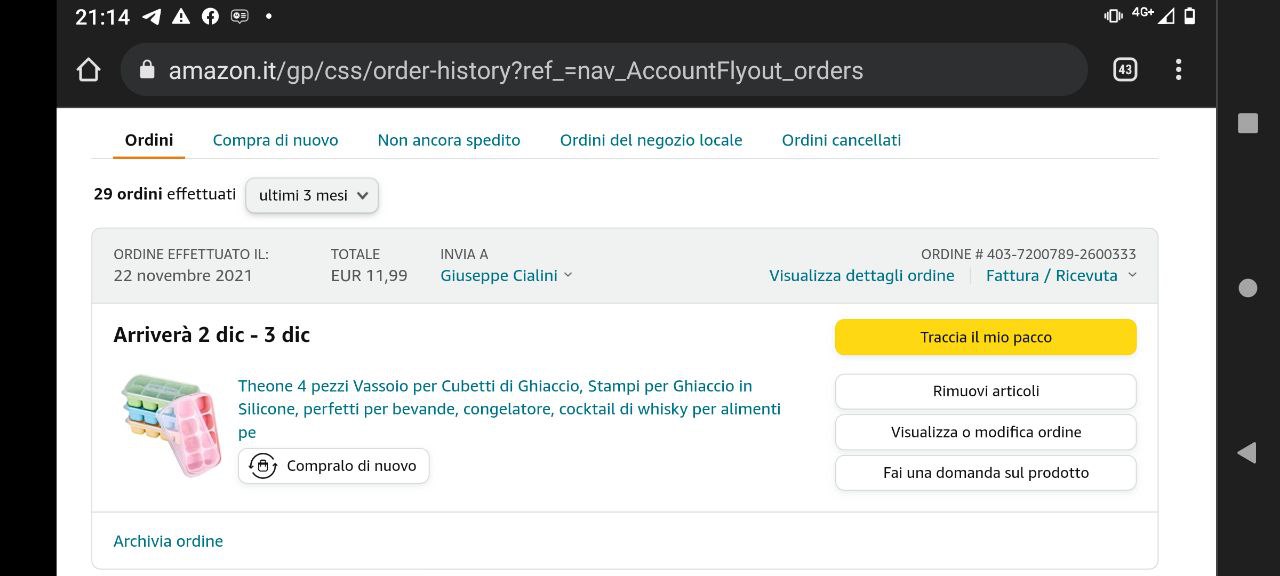Expand the 'Fattura / Ricevuta' dropdown
Viewport: 1280px width, 576px height.
(x=1061, y=276)
